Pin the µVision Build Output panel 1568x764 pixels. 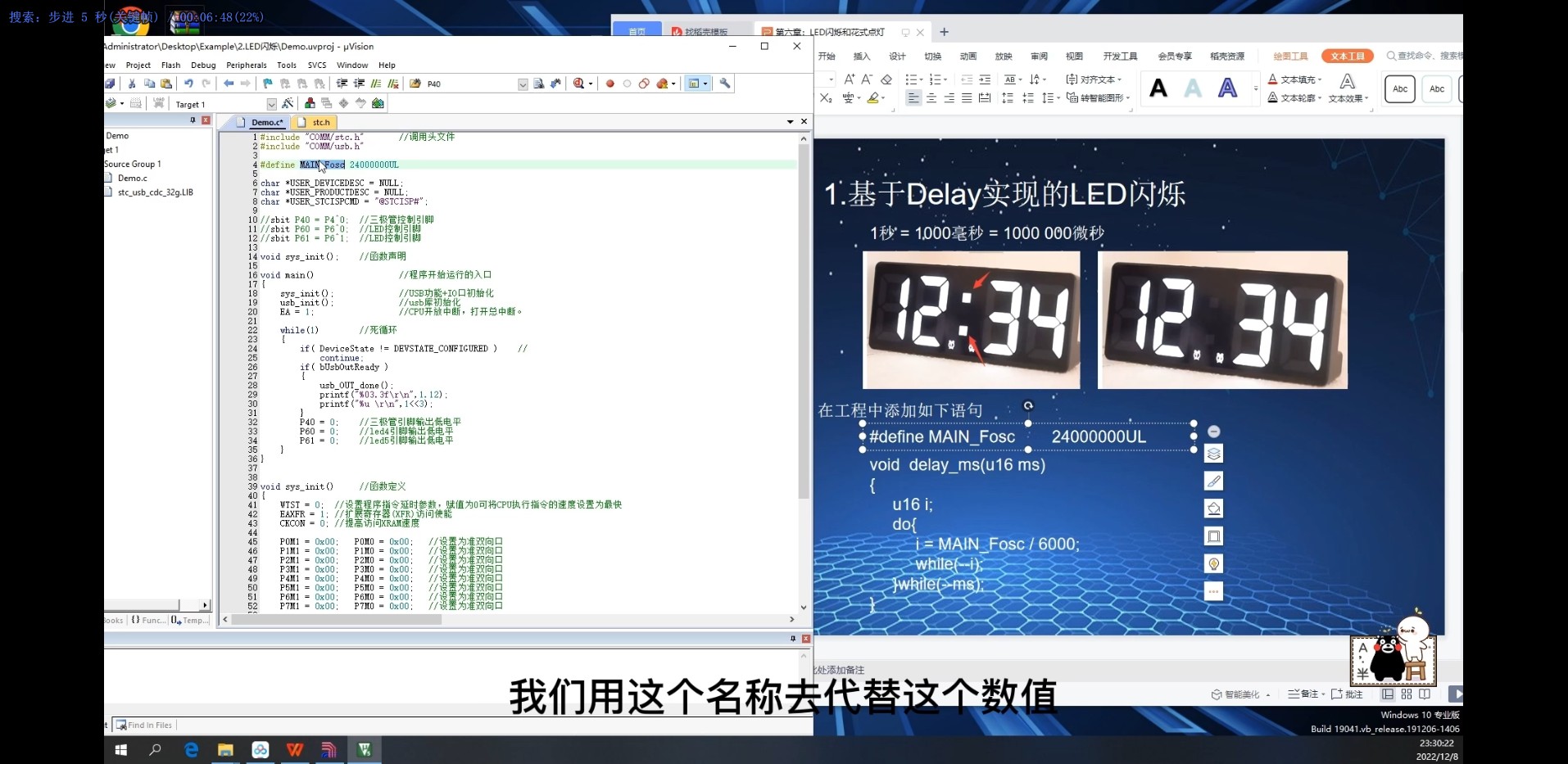[793, 639]
